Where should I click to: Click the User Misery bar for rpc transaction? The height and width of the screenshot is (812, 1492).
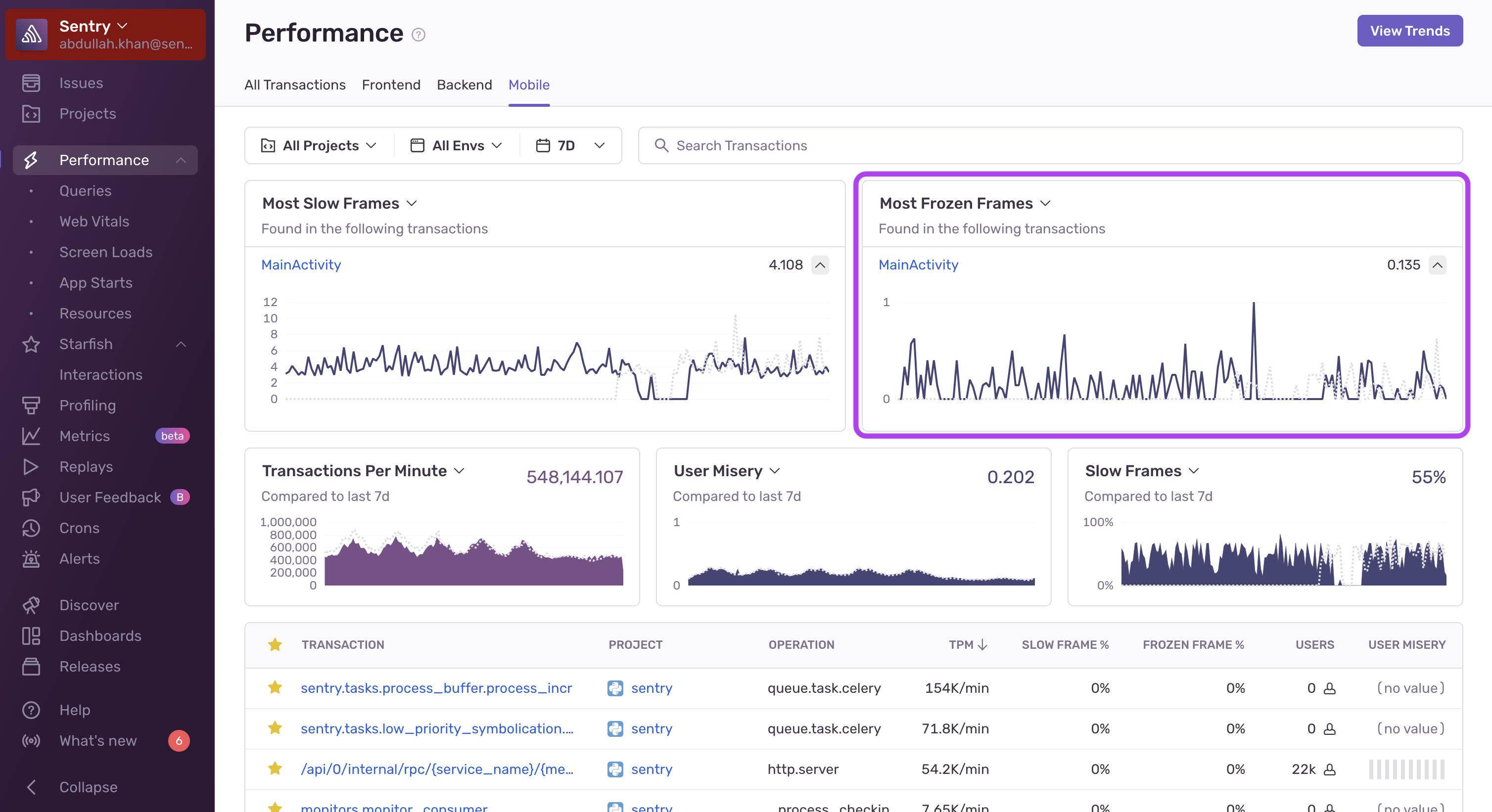pos(1406,769)
